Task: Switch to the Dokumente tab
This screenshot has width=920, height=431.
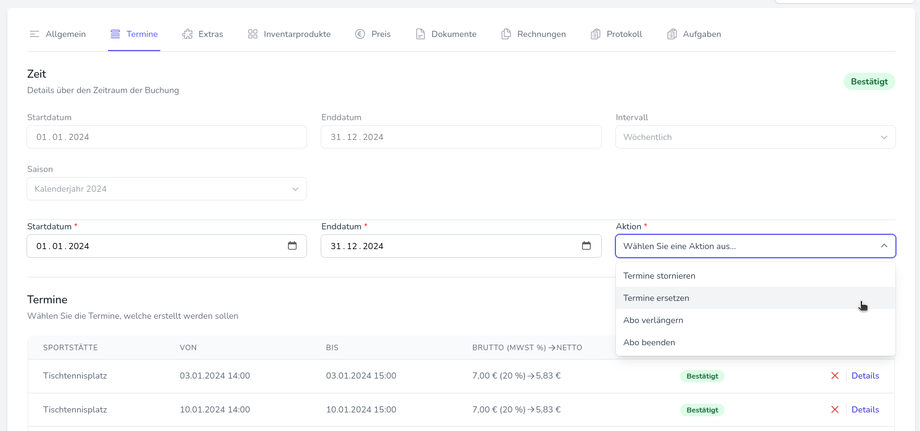Action: coord(446,34)
